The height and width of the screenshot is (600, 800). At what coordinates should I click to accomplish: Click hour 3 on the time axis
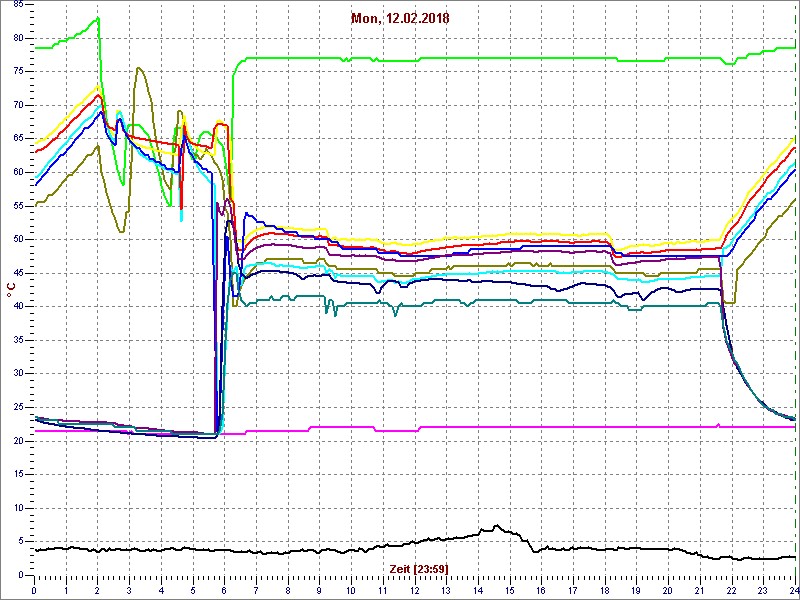(129, 590)
